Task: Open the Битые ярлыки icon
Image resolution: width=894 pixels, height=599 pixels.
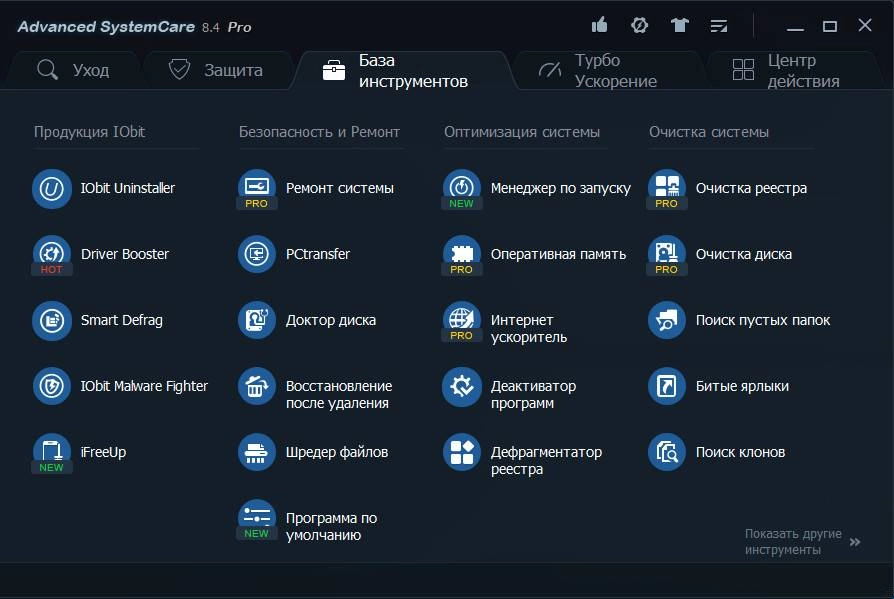Action: [667, 386]
